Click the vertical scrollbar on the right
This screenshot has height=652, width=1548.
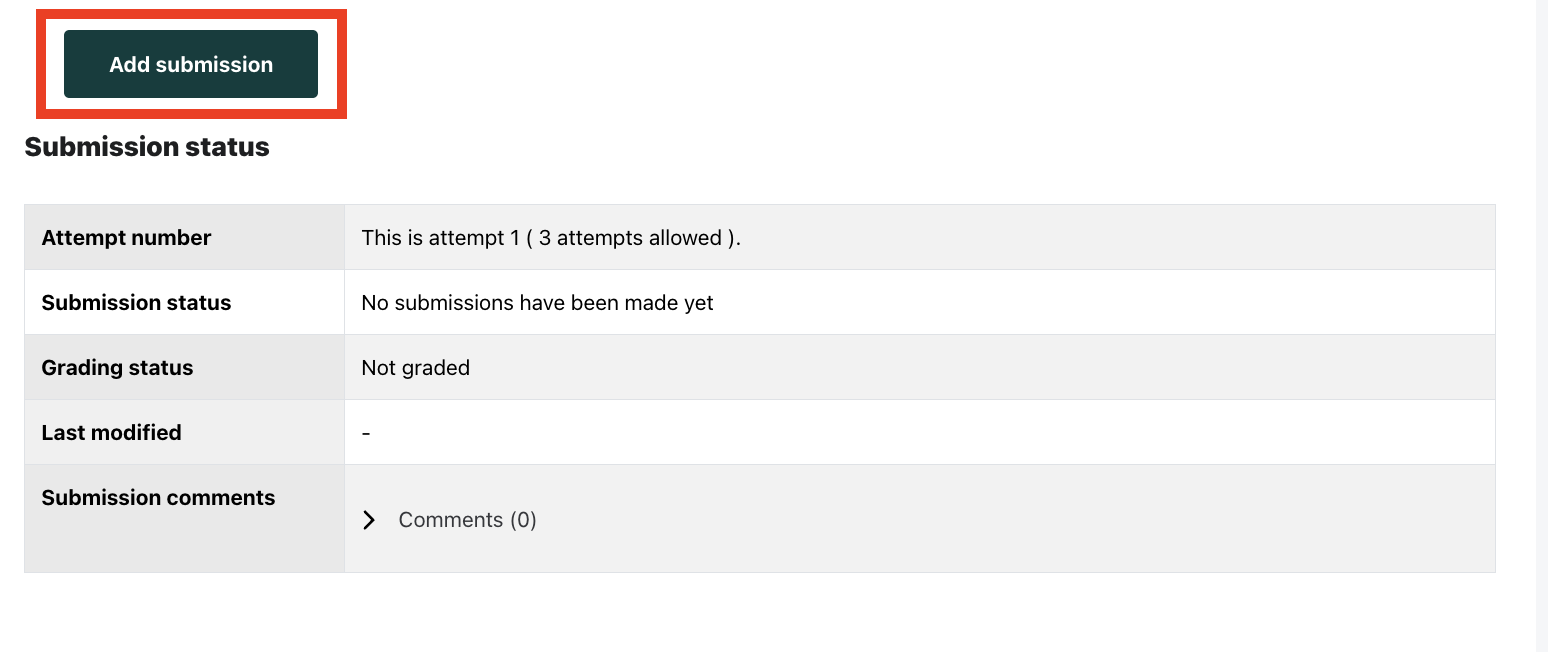point(1541,300)
